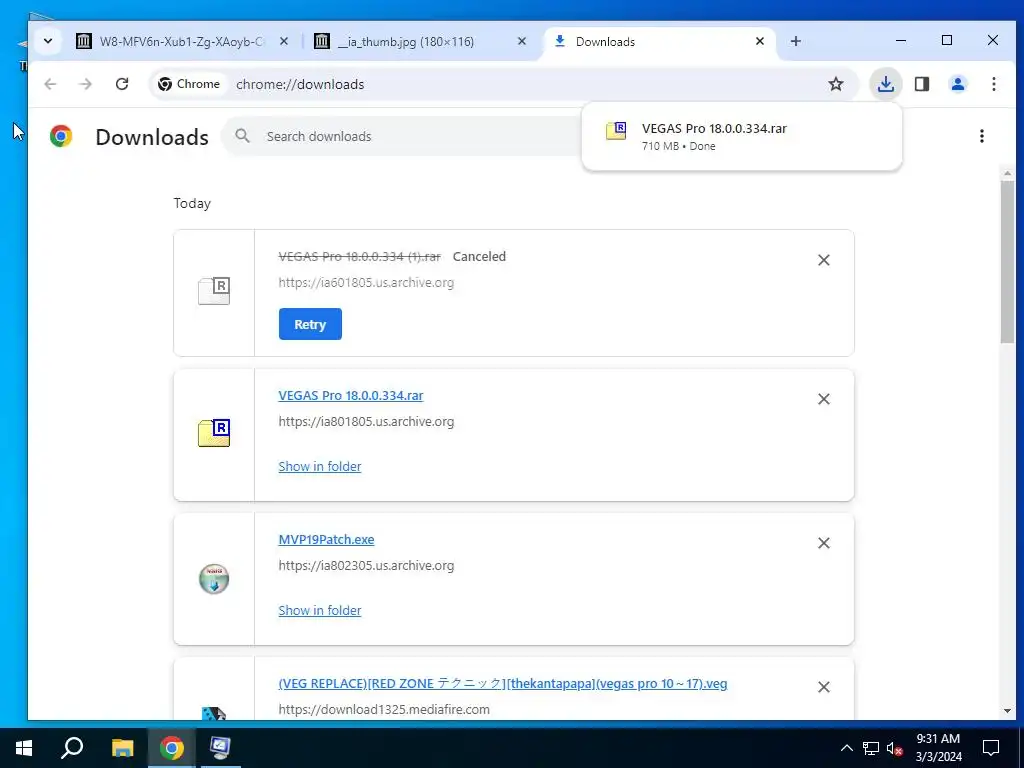The height and width of the screenshot is (768, 1024).
Task: Remove canceled VEGAS Pro (1).rar entry
Action: 824,260
